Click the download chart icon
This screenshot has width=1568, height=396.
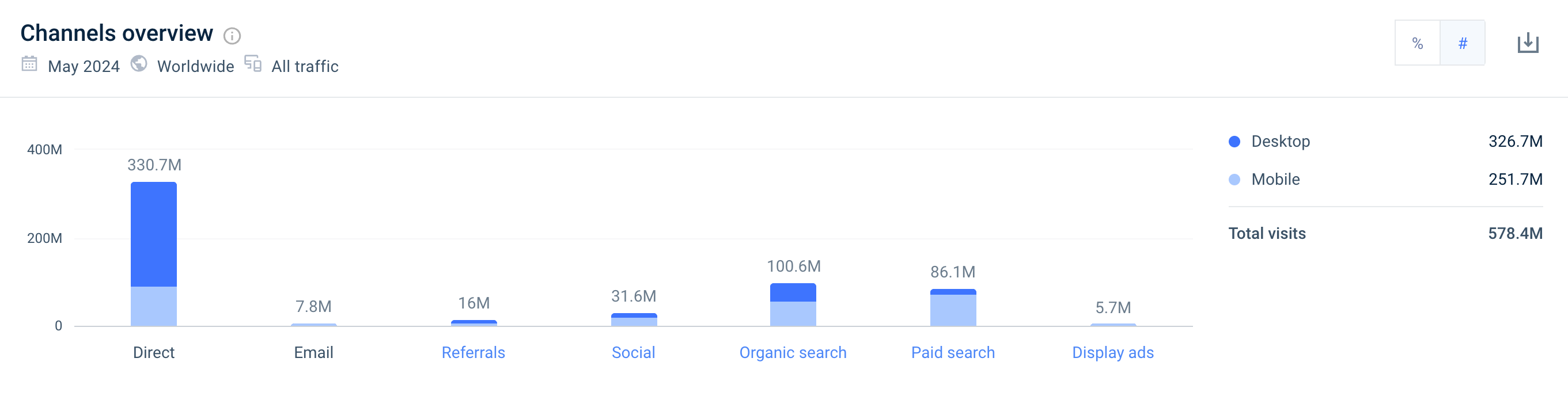1527,43
